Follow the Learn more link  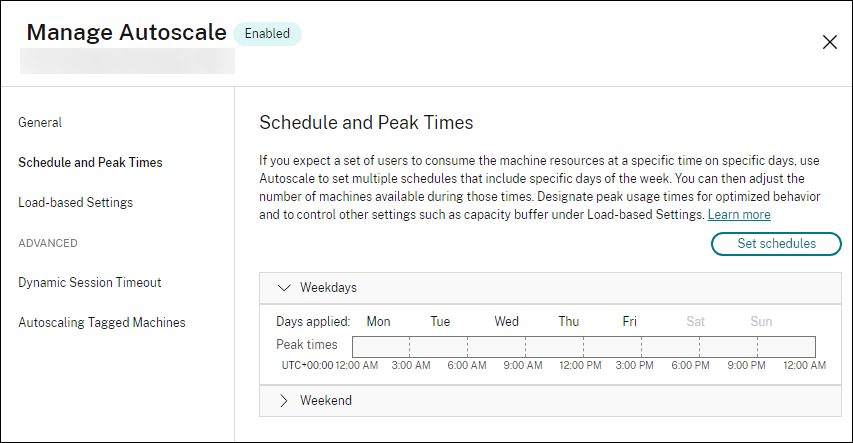click(739, 215)
